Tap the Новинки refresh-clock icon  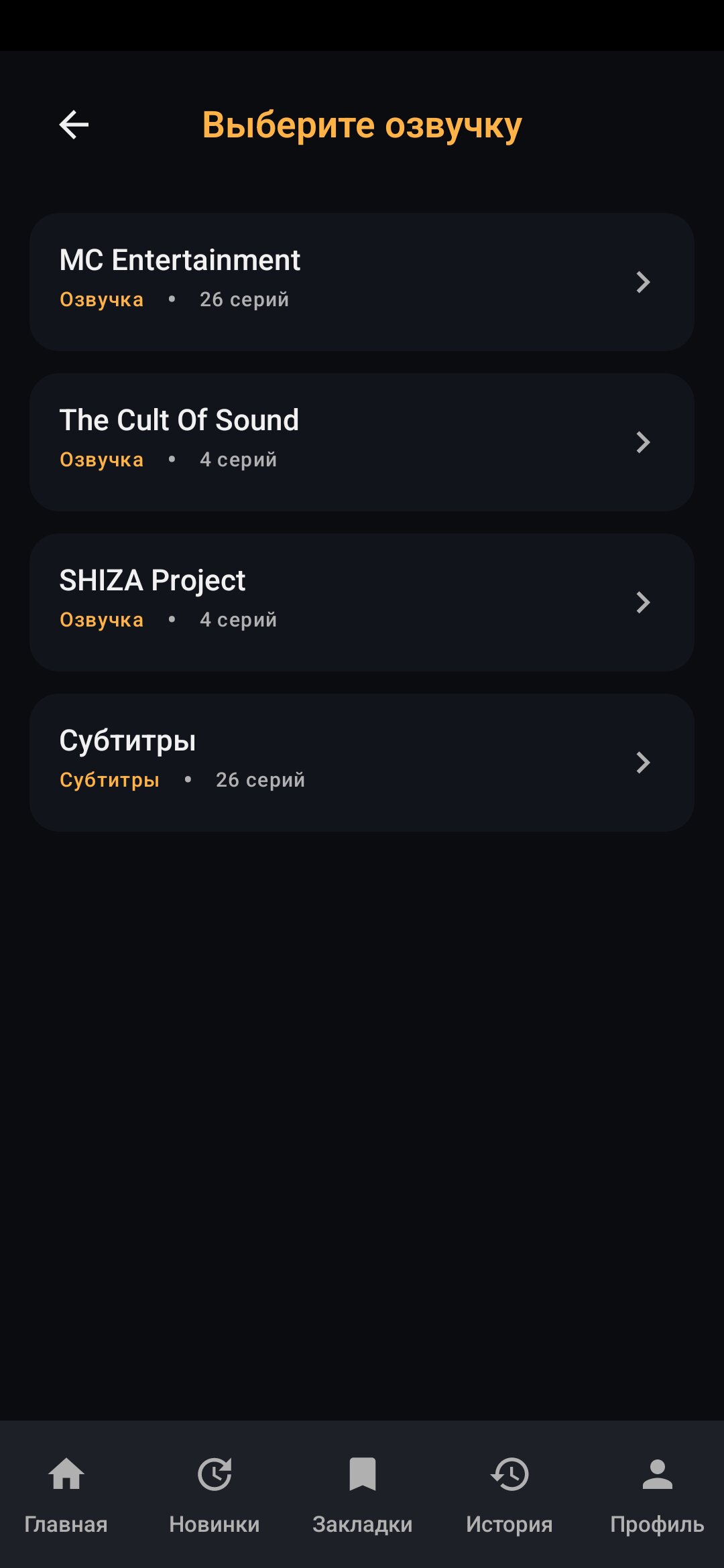pos(215,1474)
